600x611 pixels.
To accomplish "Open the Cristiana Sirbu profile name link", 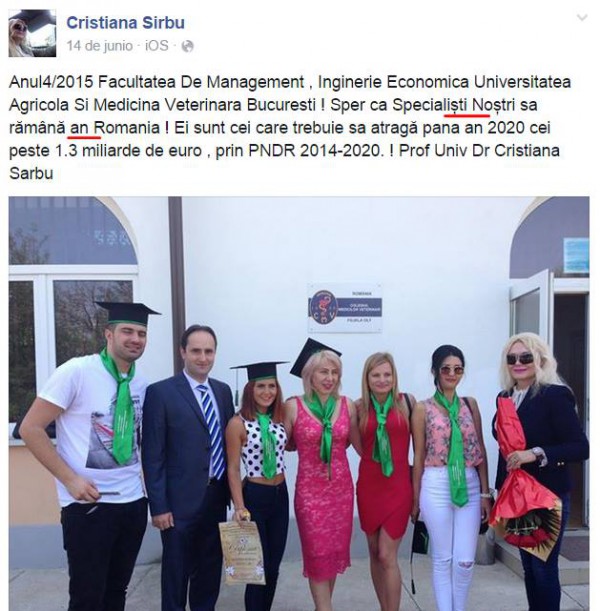I will [125, 23].
